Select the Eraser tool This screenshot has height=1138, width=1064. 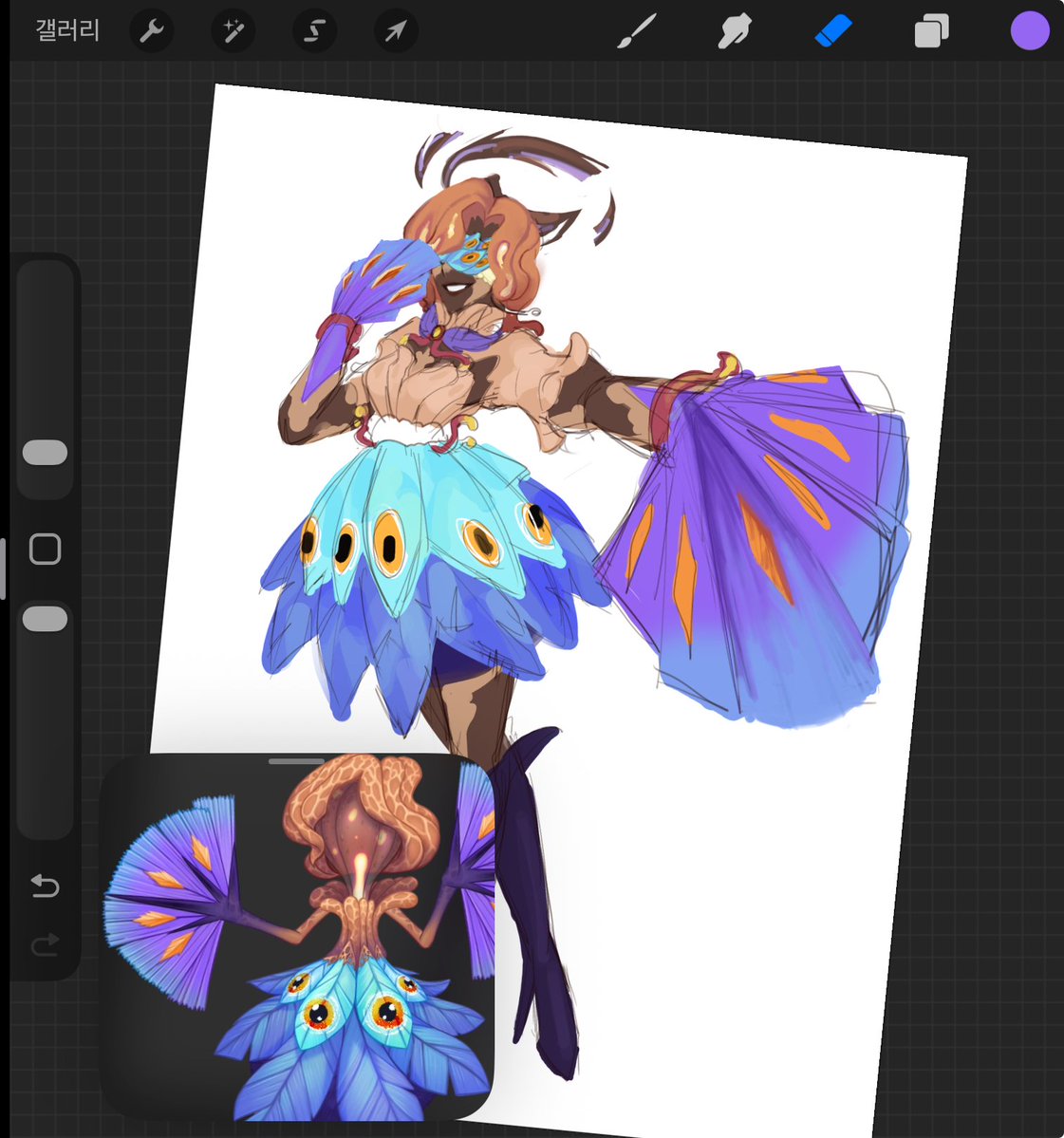tap(833, 31)
